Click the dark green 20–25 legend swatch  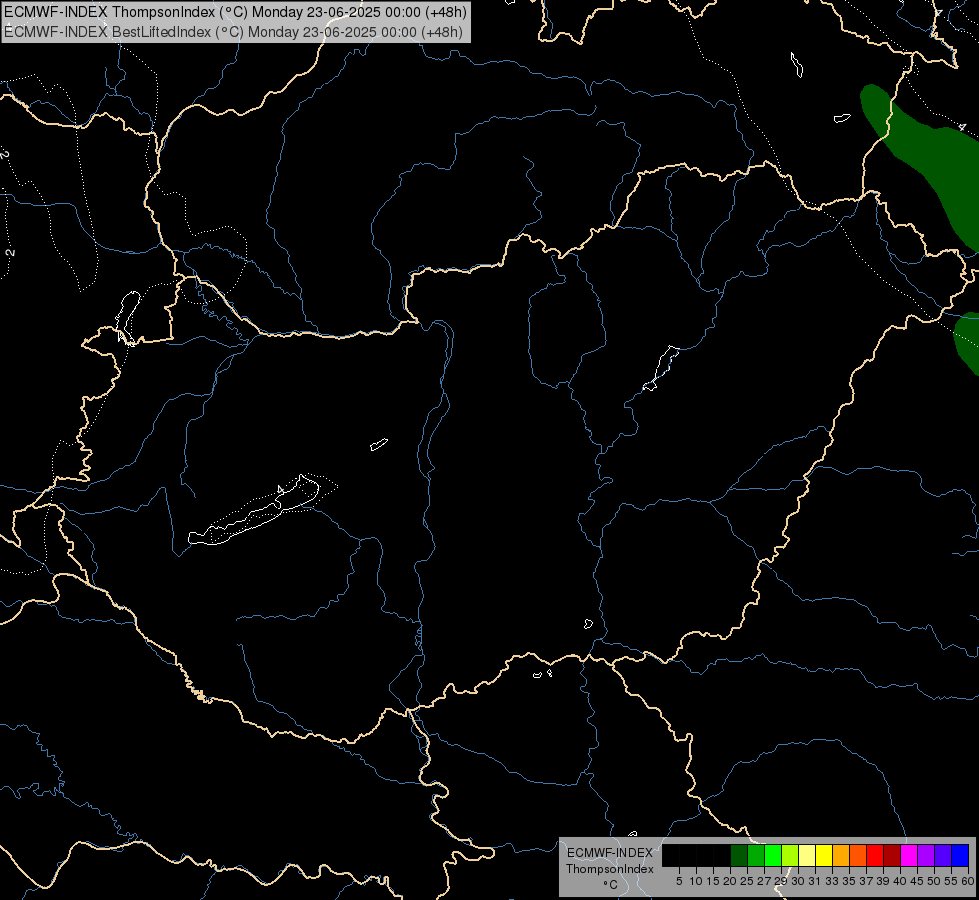(x=739, y=856)
